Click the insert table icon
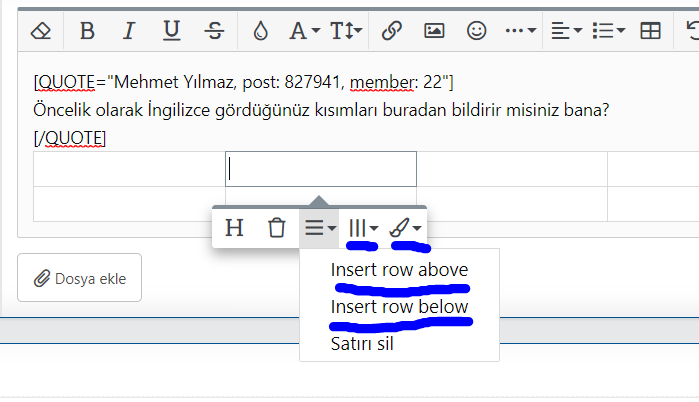Image resolution: width=699 pixels, height=402 pixels. pyautogui.click(x=651, y=31)
